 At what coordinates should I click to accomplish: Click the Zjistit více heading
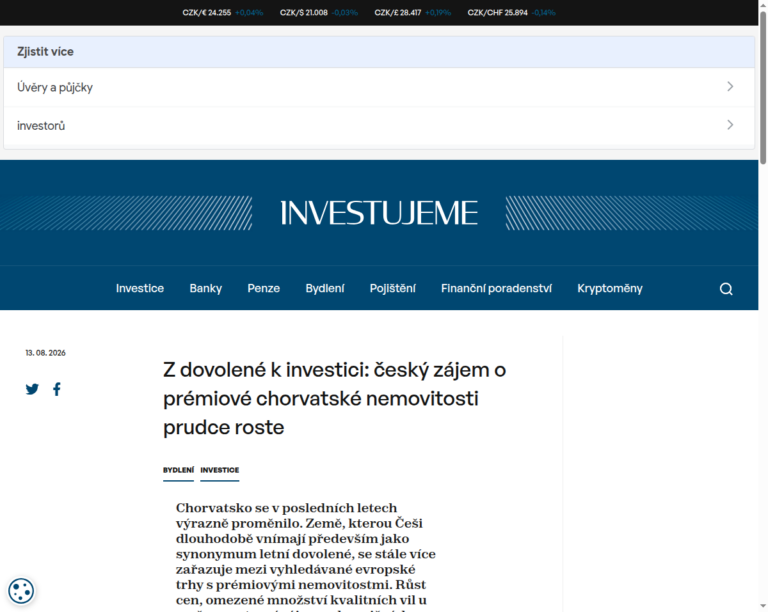coord(46,51)
